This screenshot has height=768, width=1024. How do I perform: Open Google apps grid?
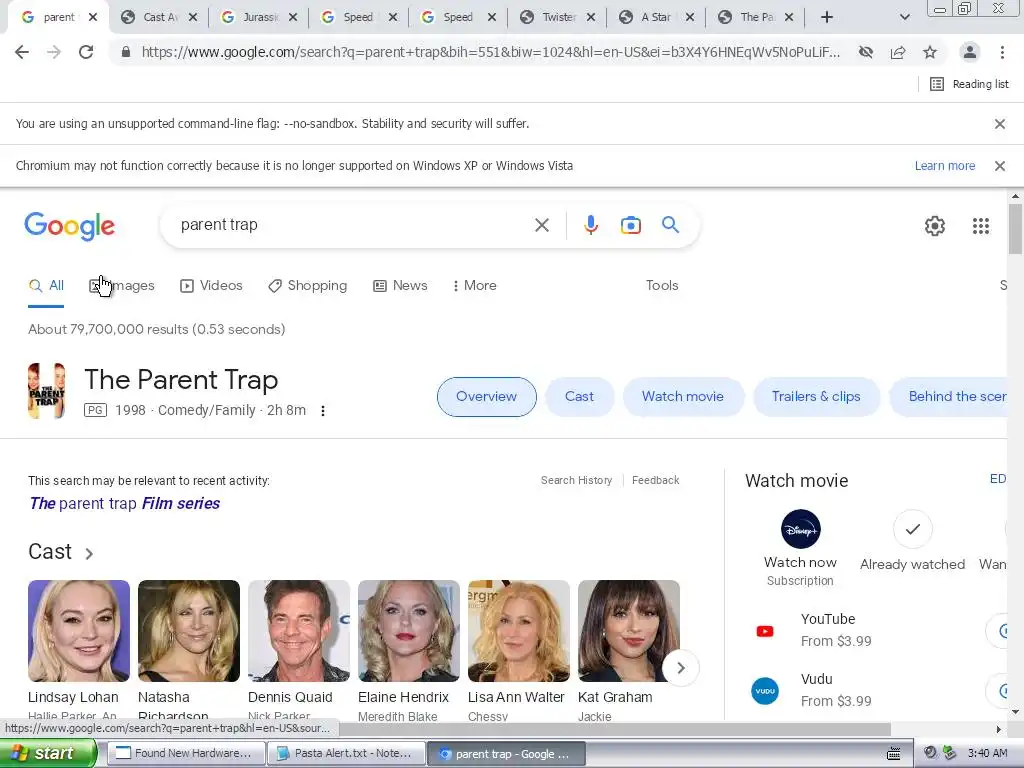[x=980, y=226]
